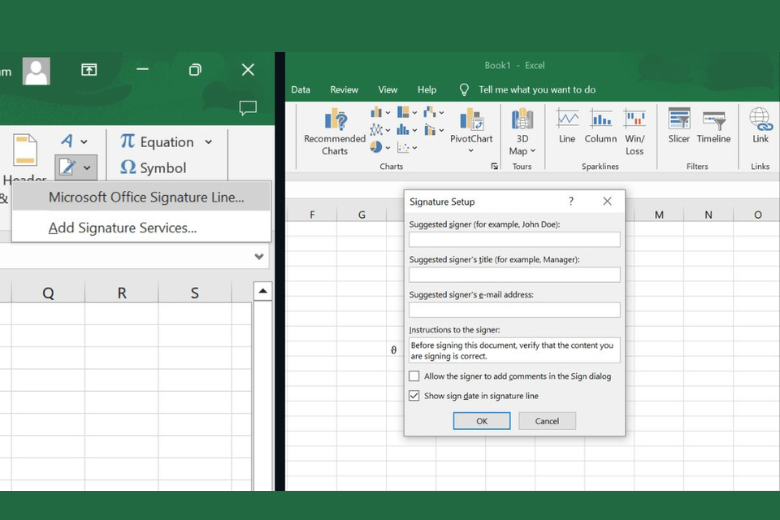Expand the PivotChart dropdown arrow
780x520 pixels.
pos(471,150)
